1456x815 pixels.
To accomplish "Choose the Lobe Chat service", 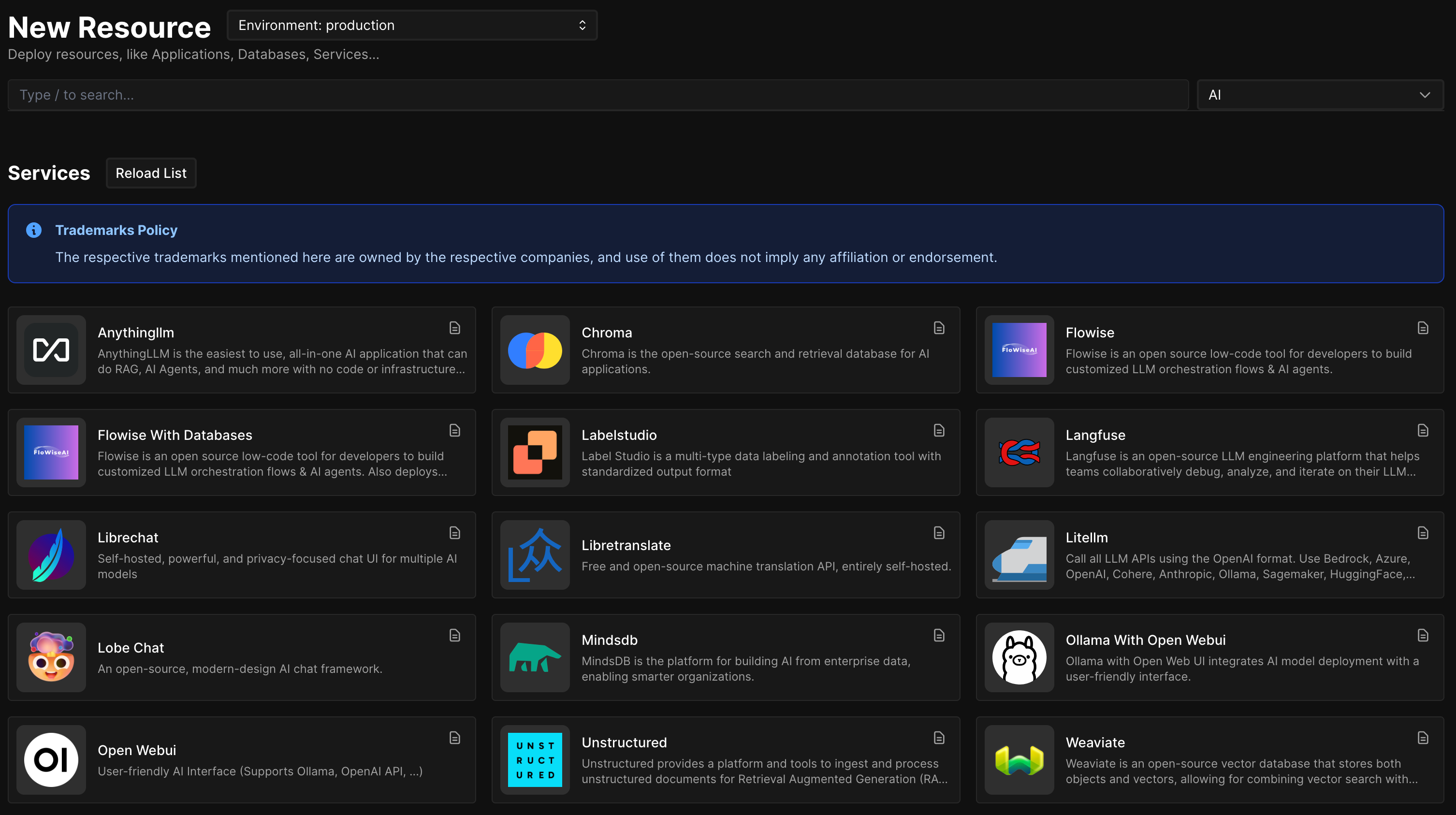I will click(241, 657).
